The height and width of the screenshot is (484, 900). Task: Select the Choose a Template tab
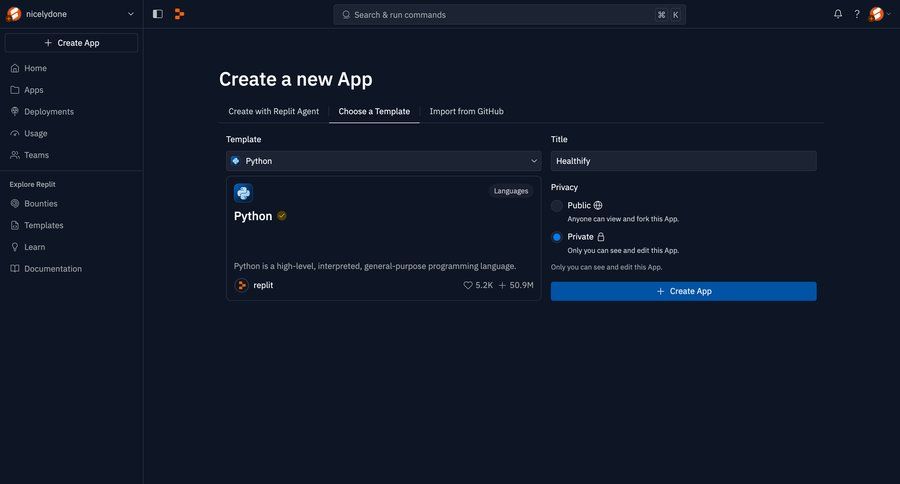pos(374,111)
